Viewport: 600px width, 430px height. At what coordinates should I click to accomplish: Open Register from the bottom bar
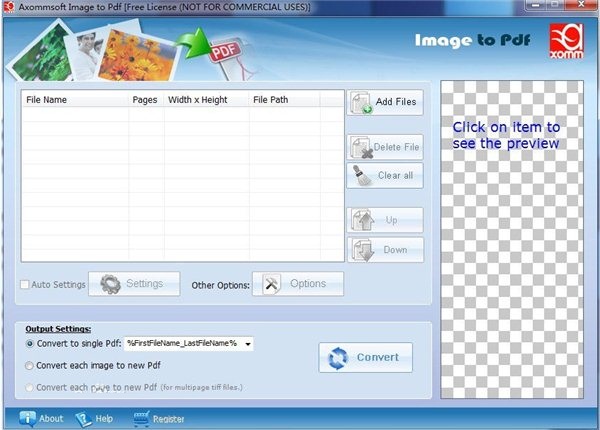click(x=159, y=419)
